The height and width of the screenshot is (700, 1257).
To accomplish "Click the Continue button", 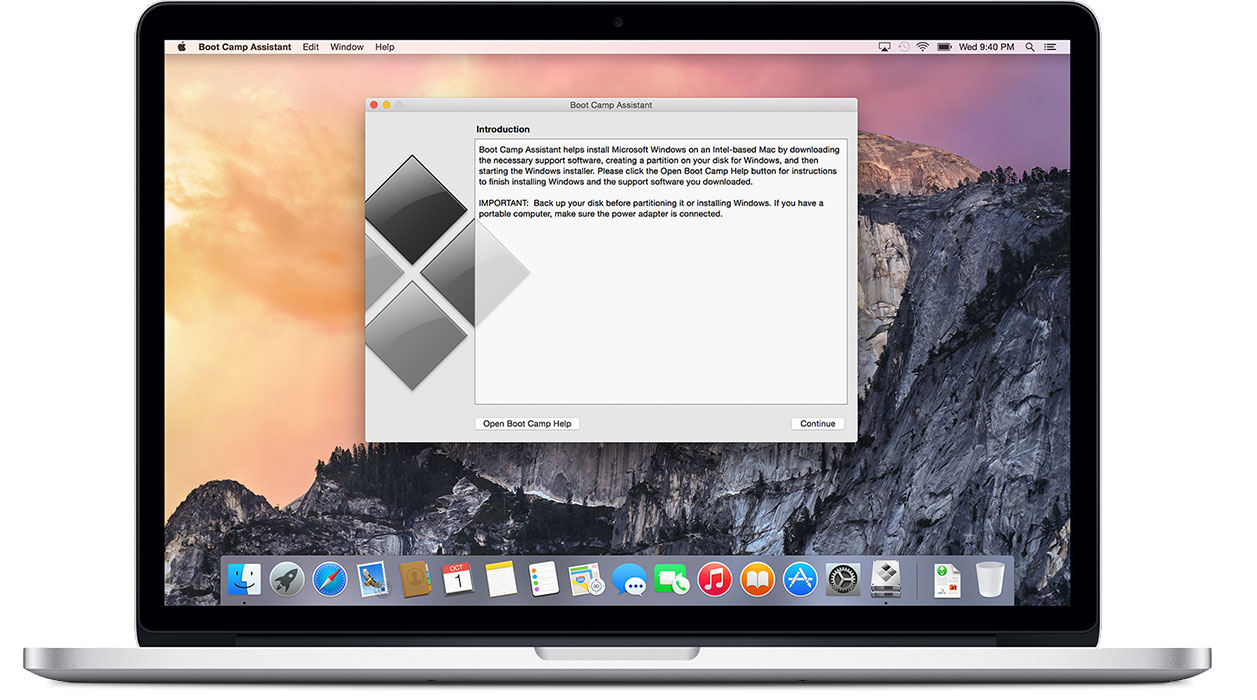I will 817,424.
